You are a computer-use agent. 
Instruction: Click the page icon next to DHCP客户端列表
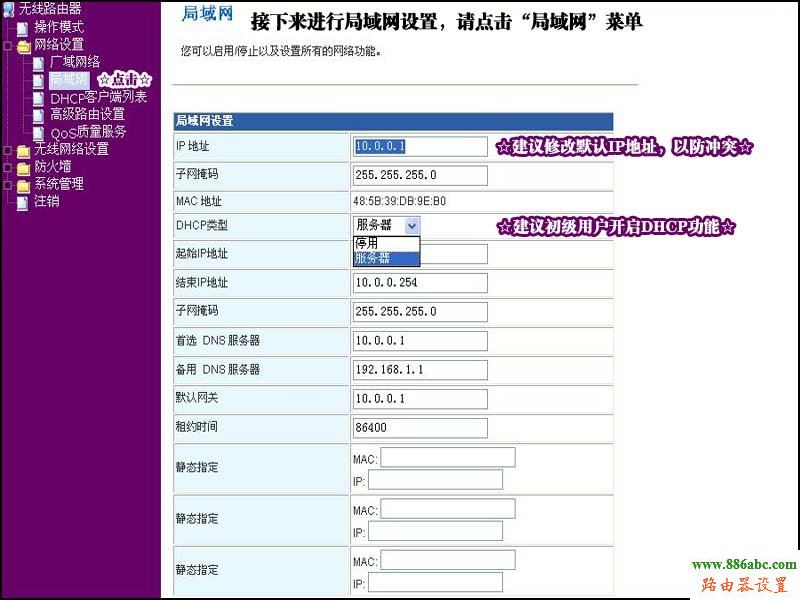pos(39,98)
